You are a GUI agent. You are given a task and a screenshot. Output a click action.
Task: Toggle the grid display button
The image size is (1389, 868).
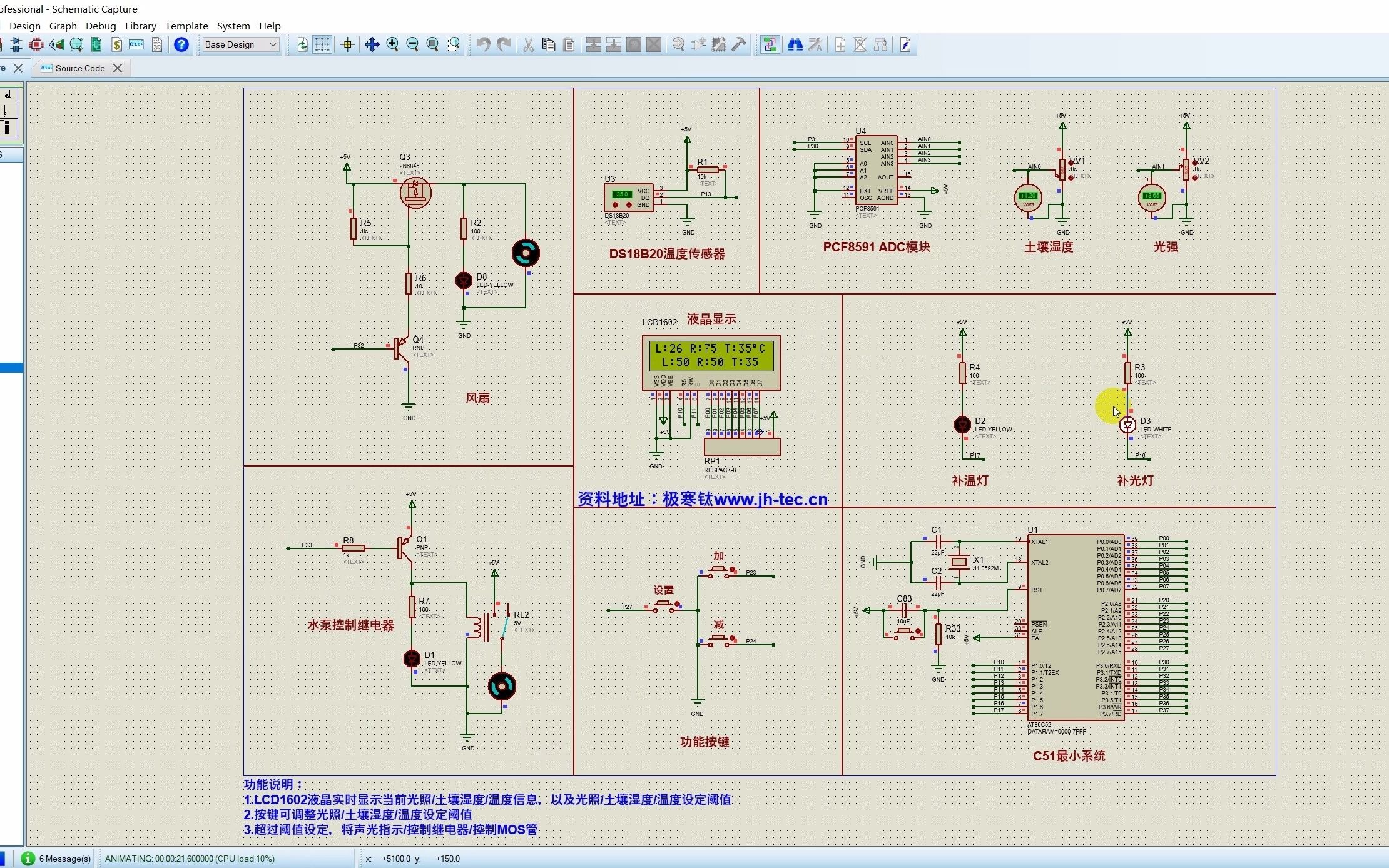[x=322, y=44]
